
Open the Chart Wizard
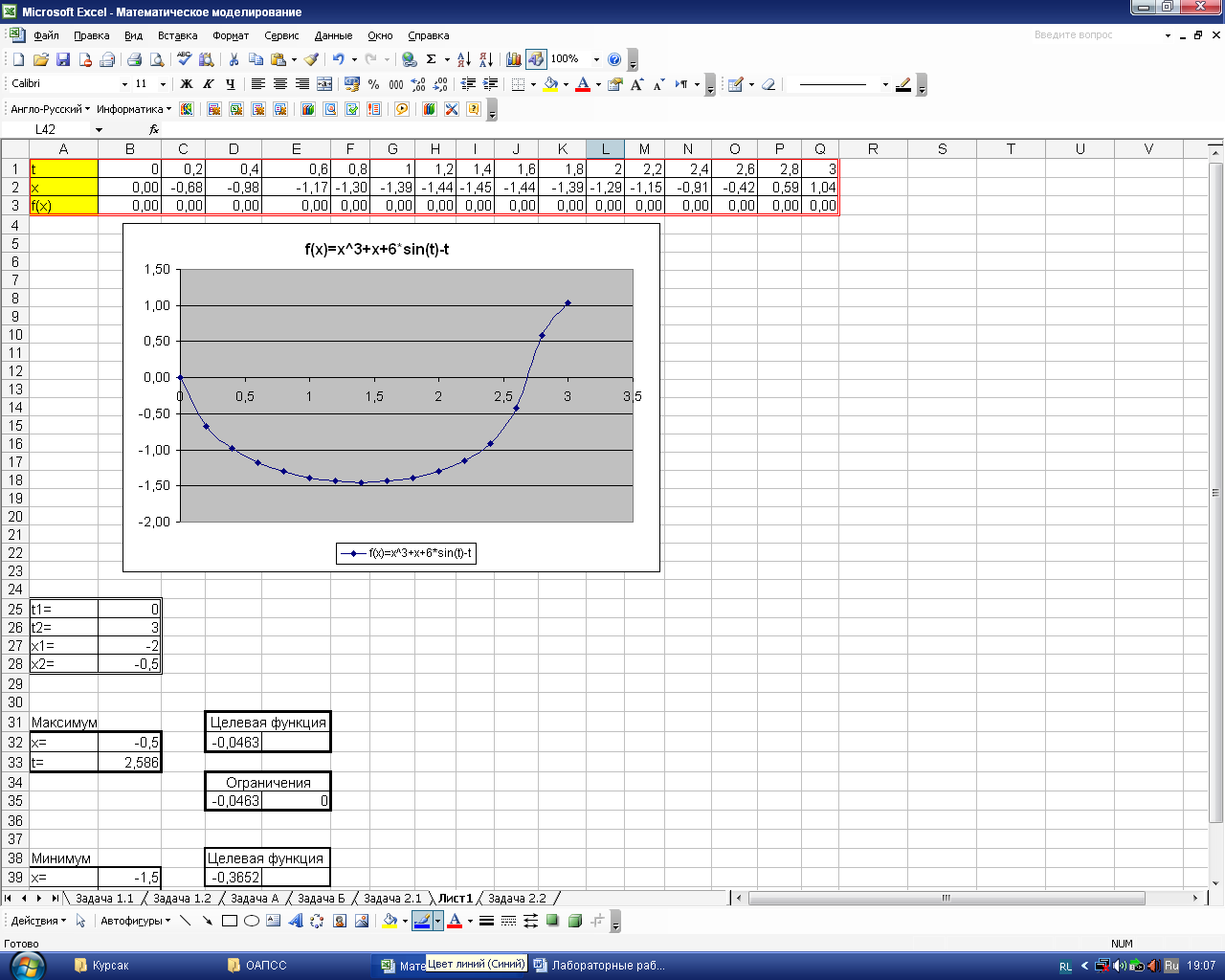pyautogui.click(x=514, y=59)
